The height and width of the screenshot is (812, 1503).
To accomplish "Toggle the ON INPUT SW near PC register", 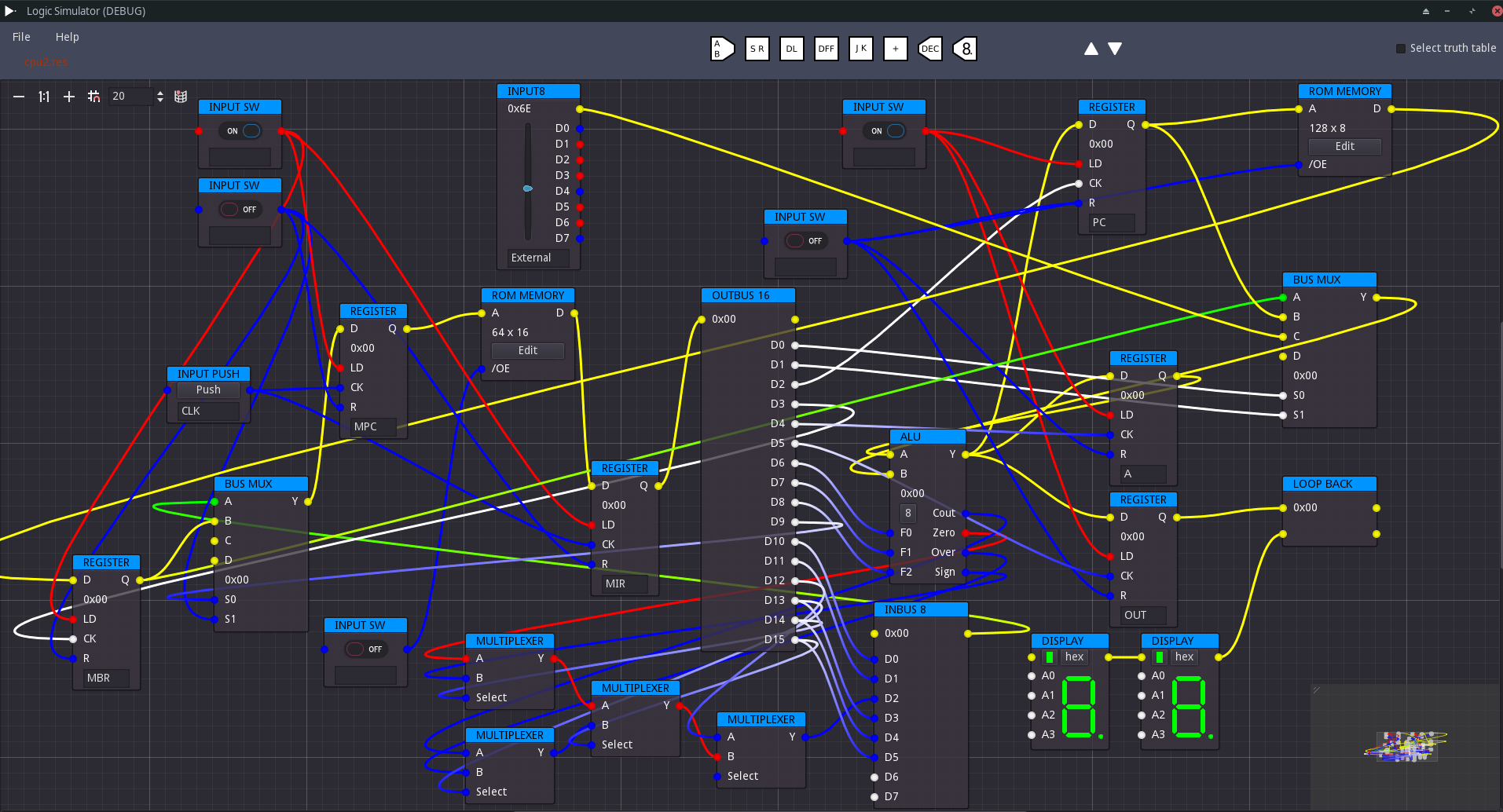I will (x=885, y=131).
